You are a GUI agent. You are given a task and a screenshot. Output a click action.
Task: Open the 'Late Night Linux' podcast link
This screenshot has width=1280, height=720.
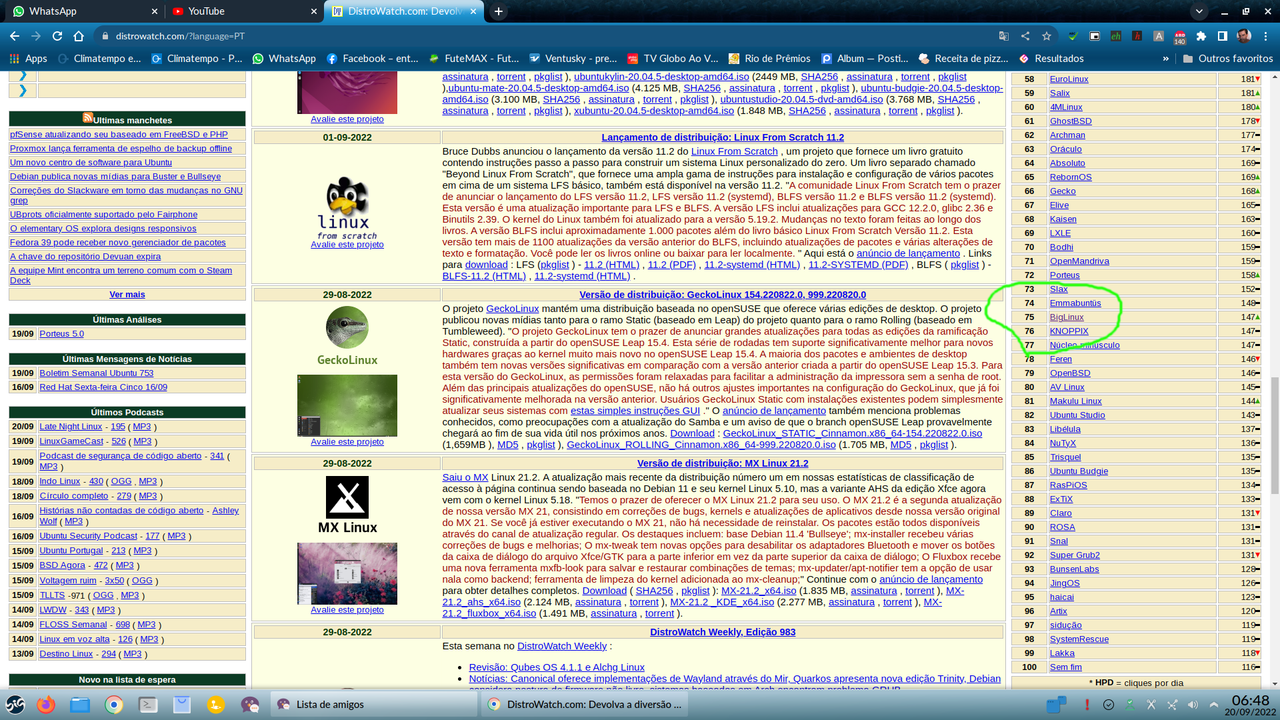pyautogui.click(x=72, y=426)
